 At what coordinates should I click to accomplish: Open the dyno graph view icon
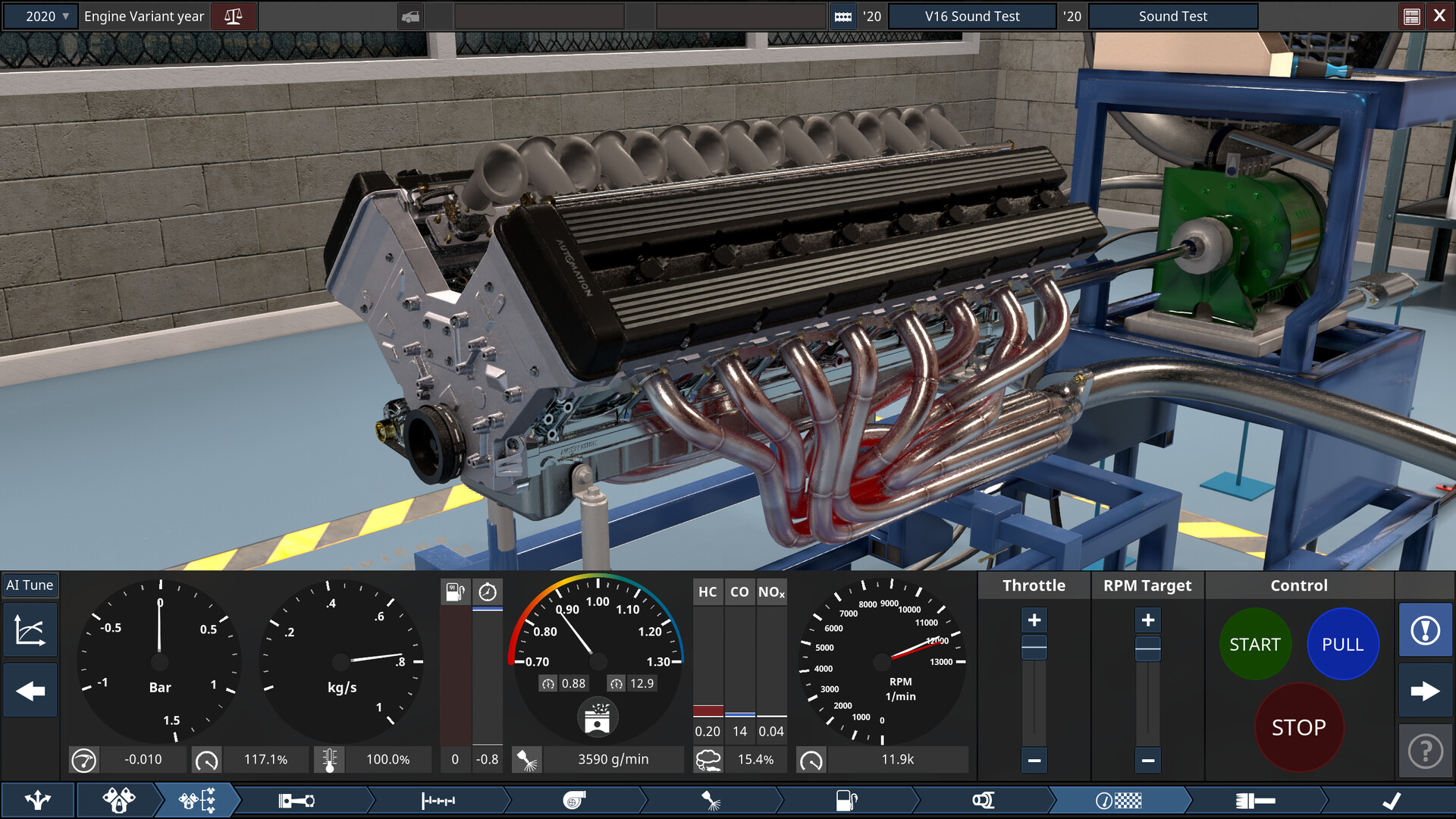point(30,629)
